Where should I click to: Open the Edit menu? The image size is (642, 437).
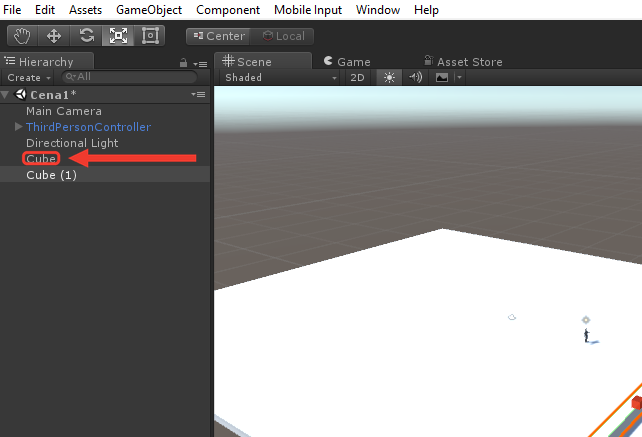tap(45, 10)
